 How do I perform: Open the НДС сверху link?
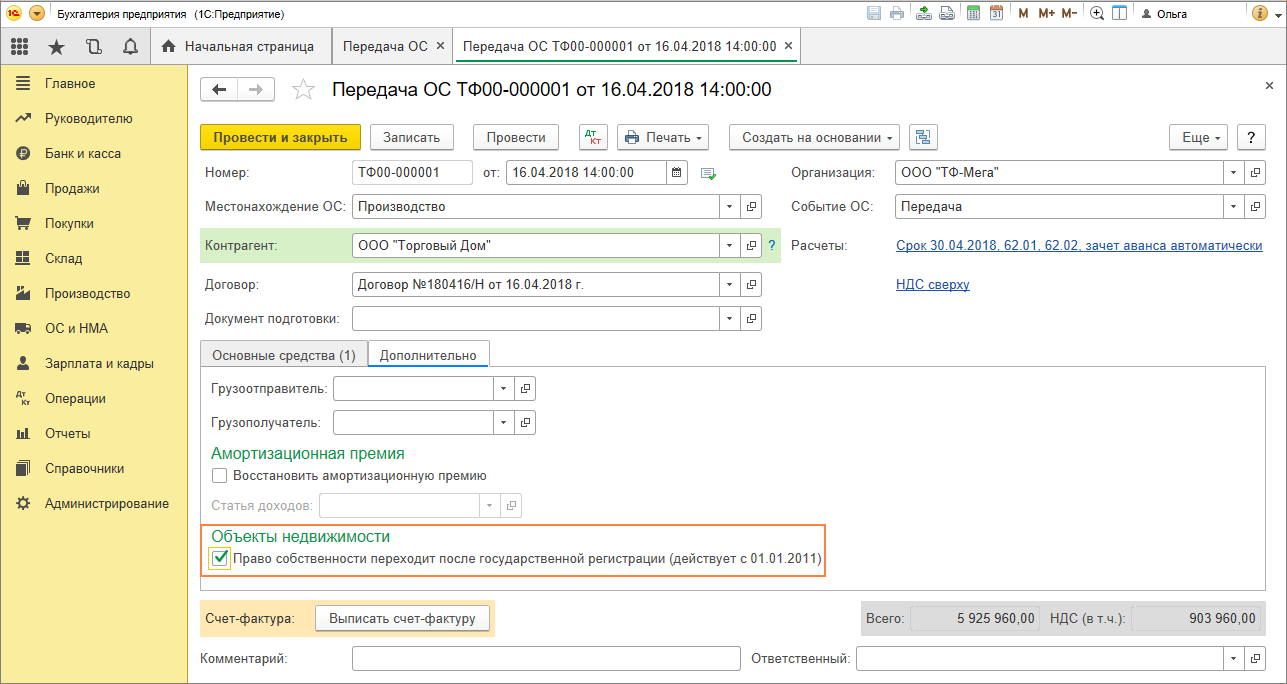coord(932,285)
